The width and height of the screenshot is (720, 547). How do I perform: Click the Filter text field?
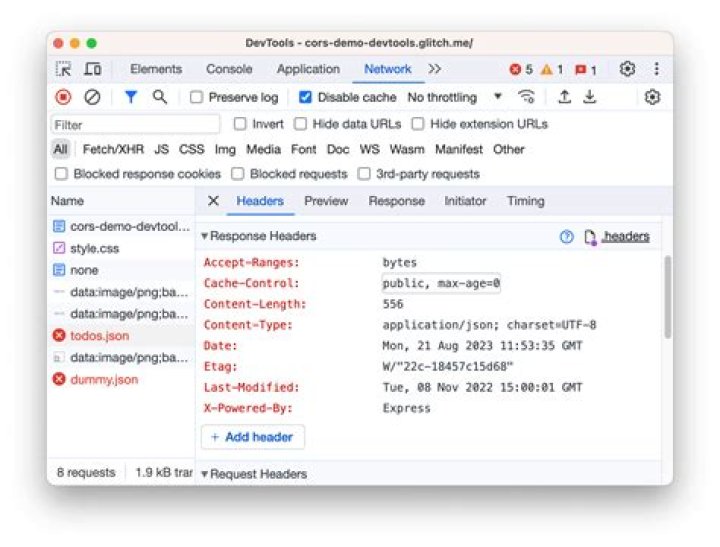click(x=135, y=124)
